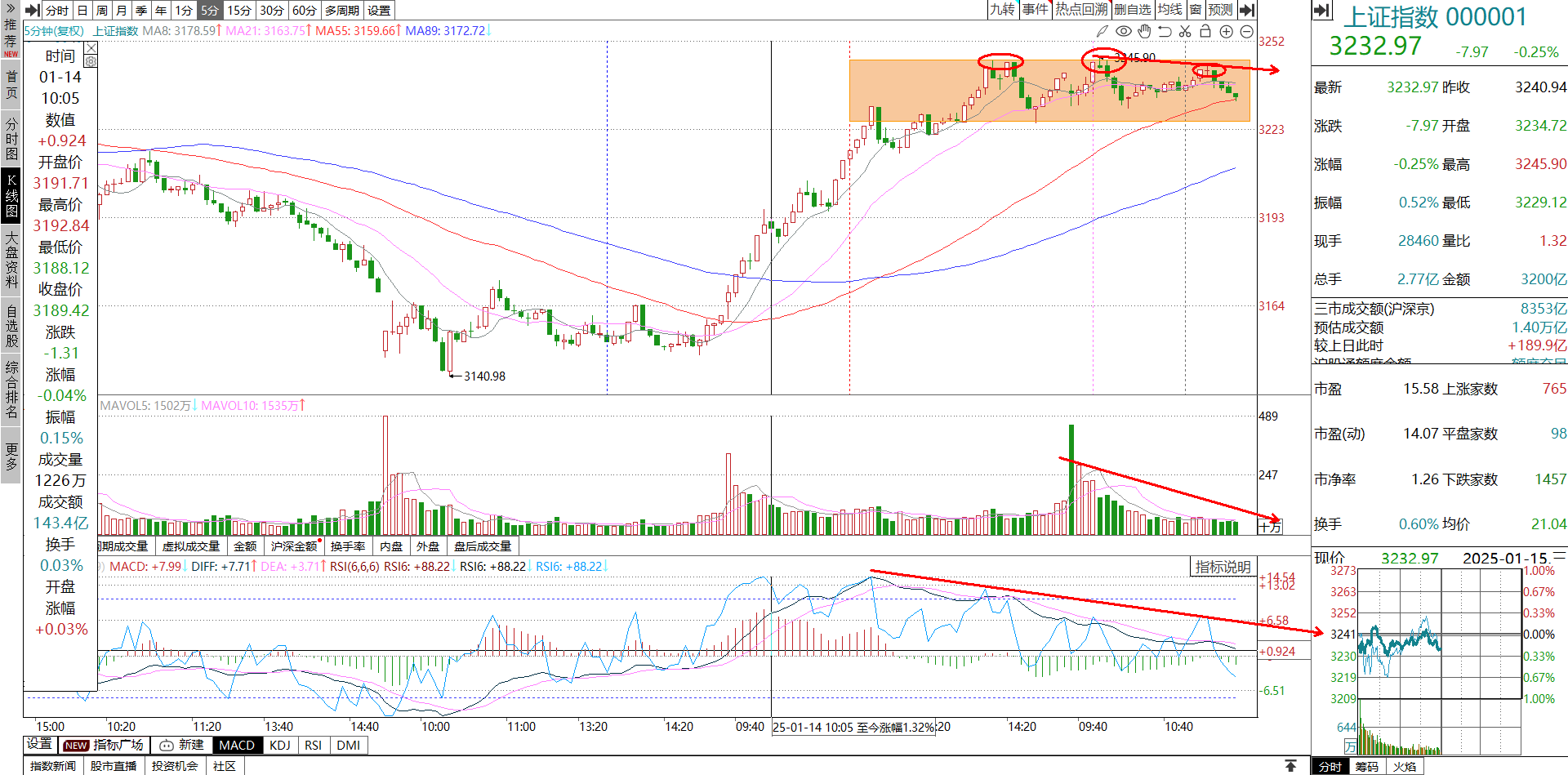
Task: Toggle the chart lock icon
Action: pyautogui.click(x=1205, y=31)
